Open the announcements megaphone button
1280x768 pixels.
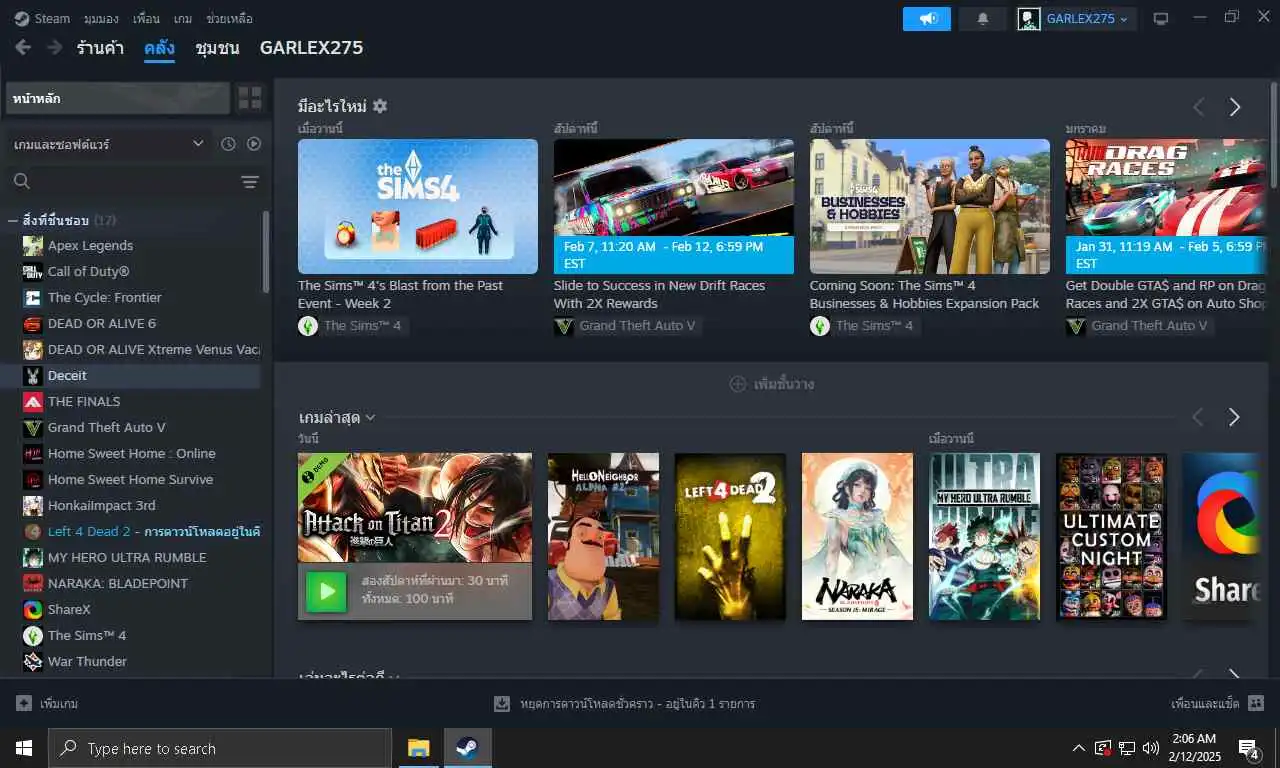pyautogui.click(x=927, y=19)
